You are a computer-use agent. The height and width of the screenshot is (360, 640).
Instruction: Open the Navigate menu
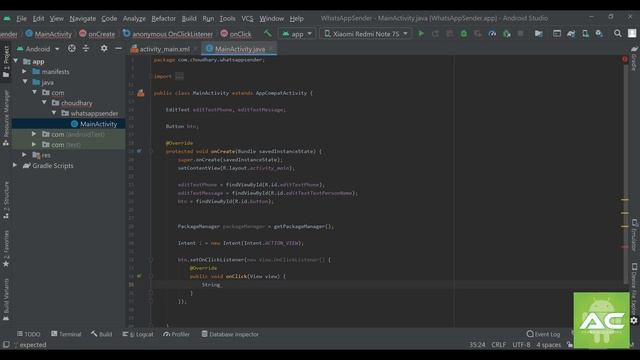click(x=82, y=19)
